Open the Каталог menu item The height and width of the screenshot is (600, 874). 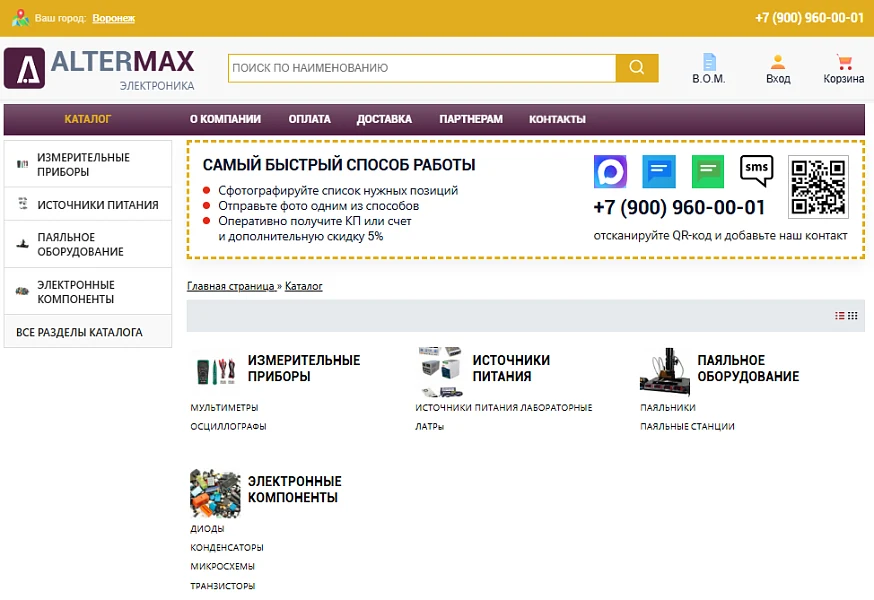(88, 119)
